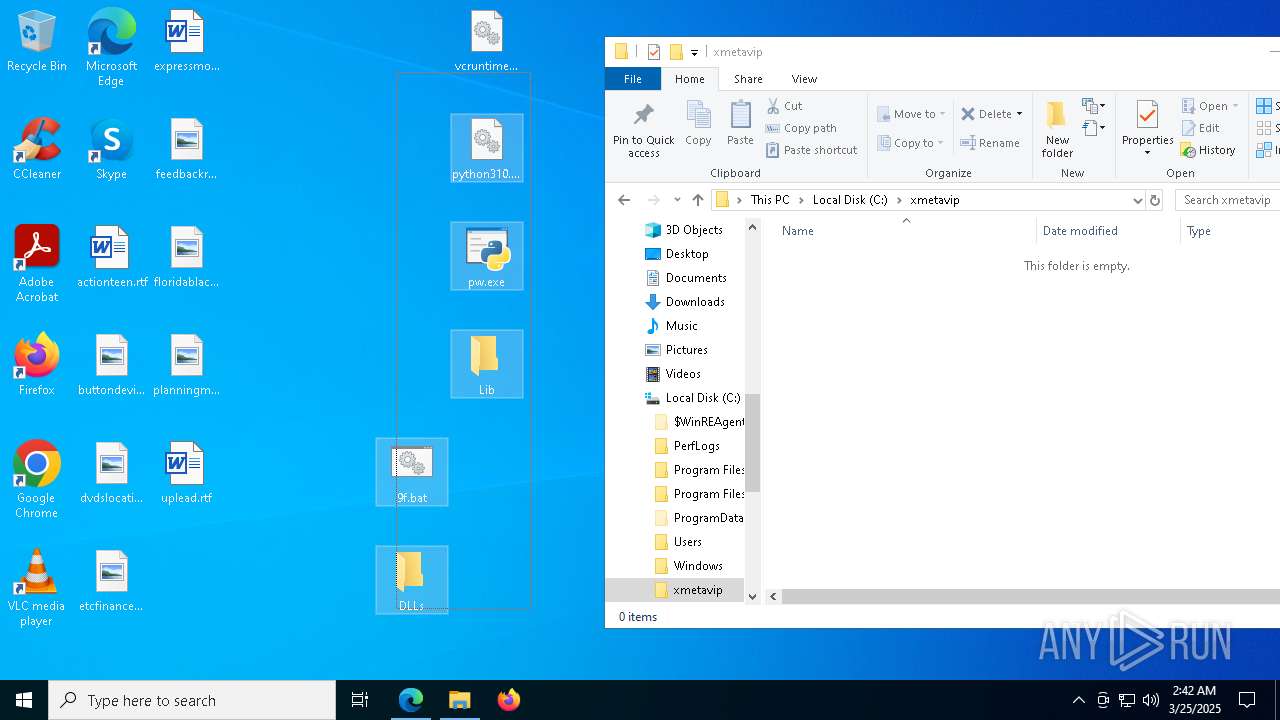Click Local Disk (C:) in breadcrumb
Screen dimensions: 1280x720
point(850,200)
